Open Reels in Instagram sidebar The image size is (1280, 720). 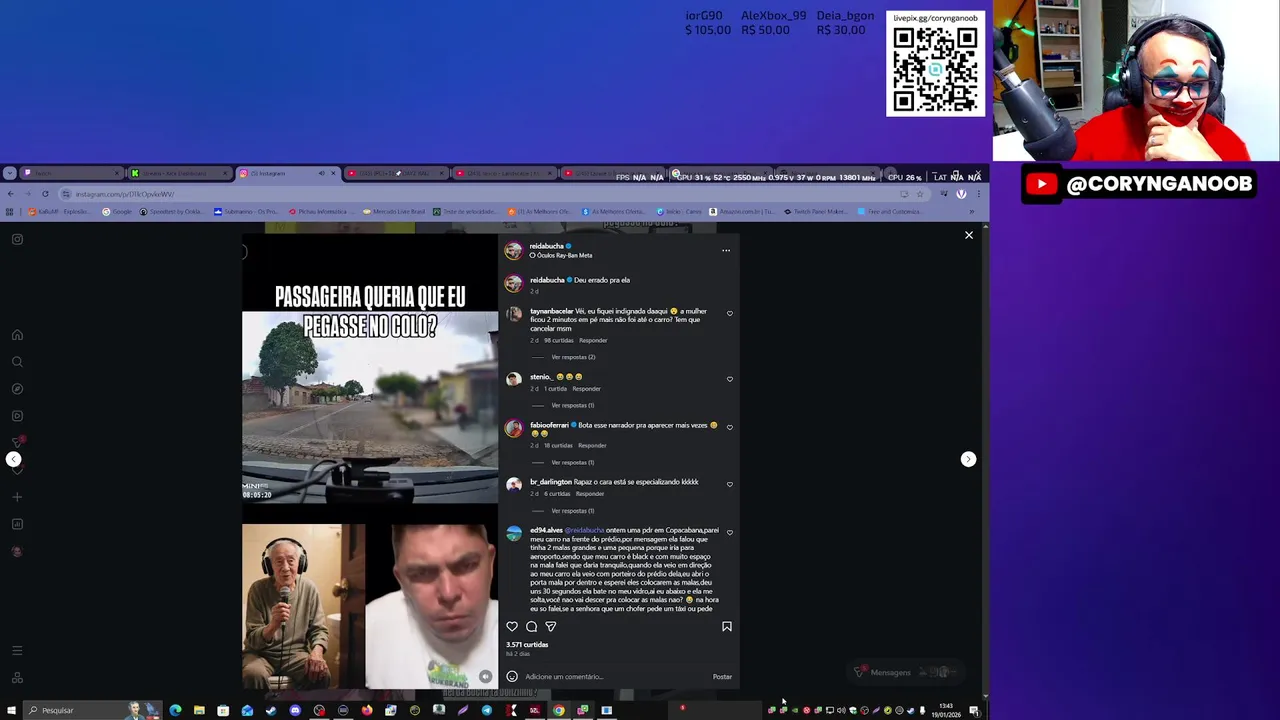pyautogui.click(x=17, y=416)
